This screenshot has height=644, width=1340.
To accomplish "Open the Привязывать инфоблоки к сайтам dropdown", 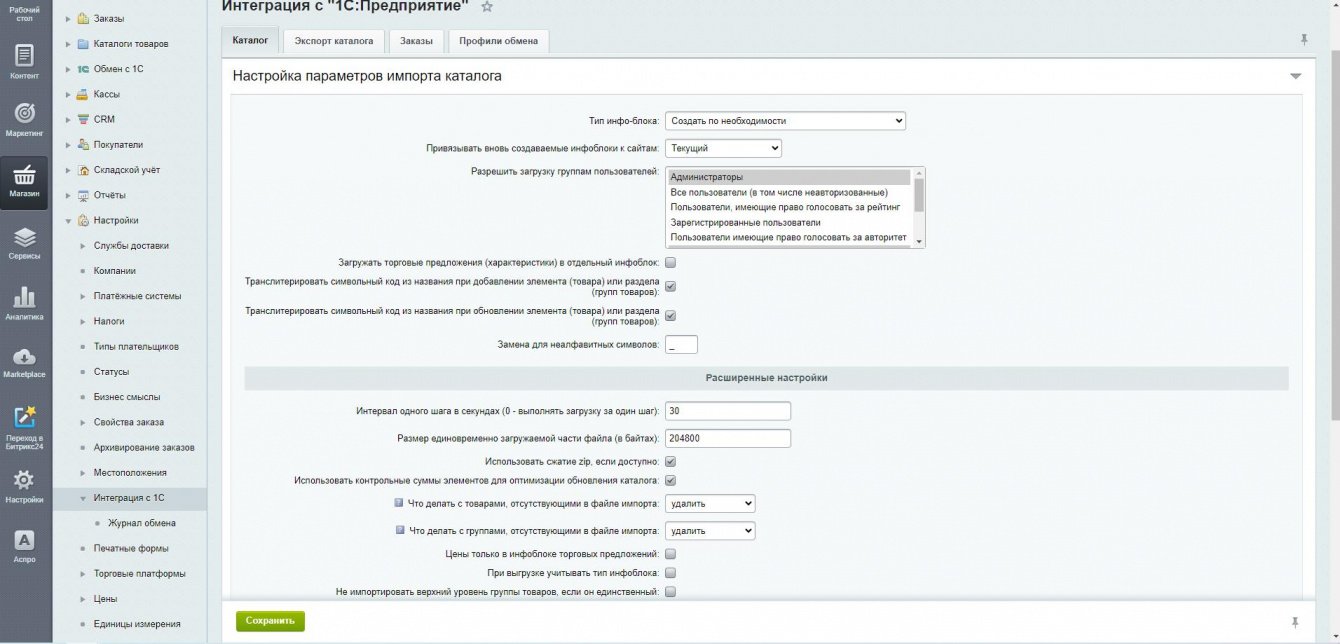I will click(723, 148).
